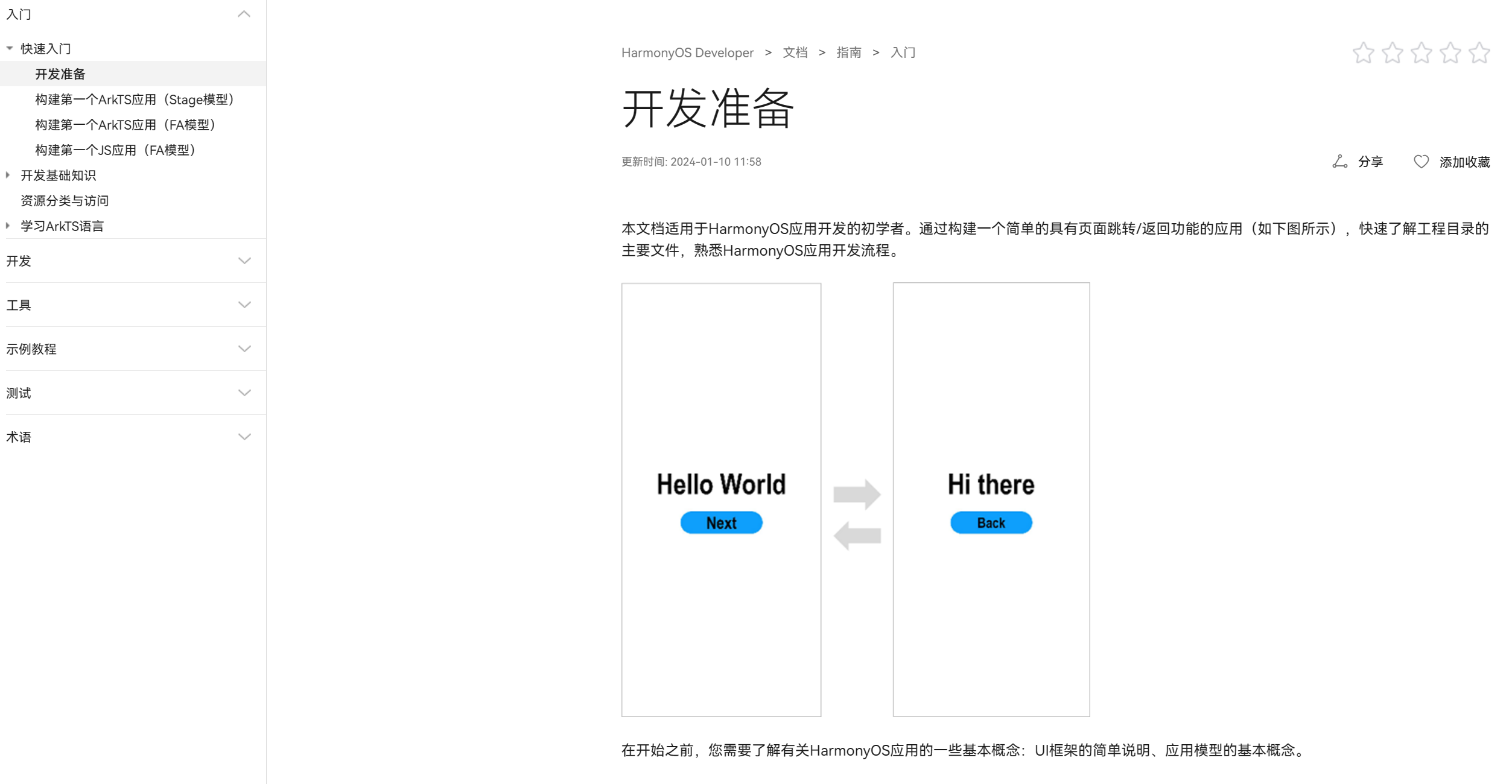The height and width of the screenshot is (784, 1512).
Task: Click the first rating star
Action: coord(1363,53)
